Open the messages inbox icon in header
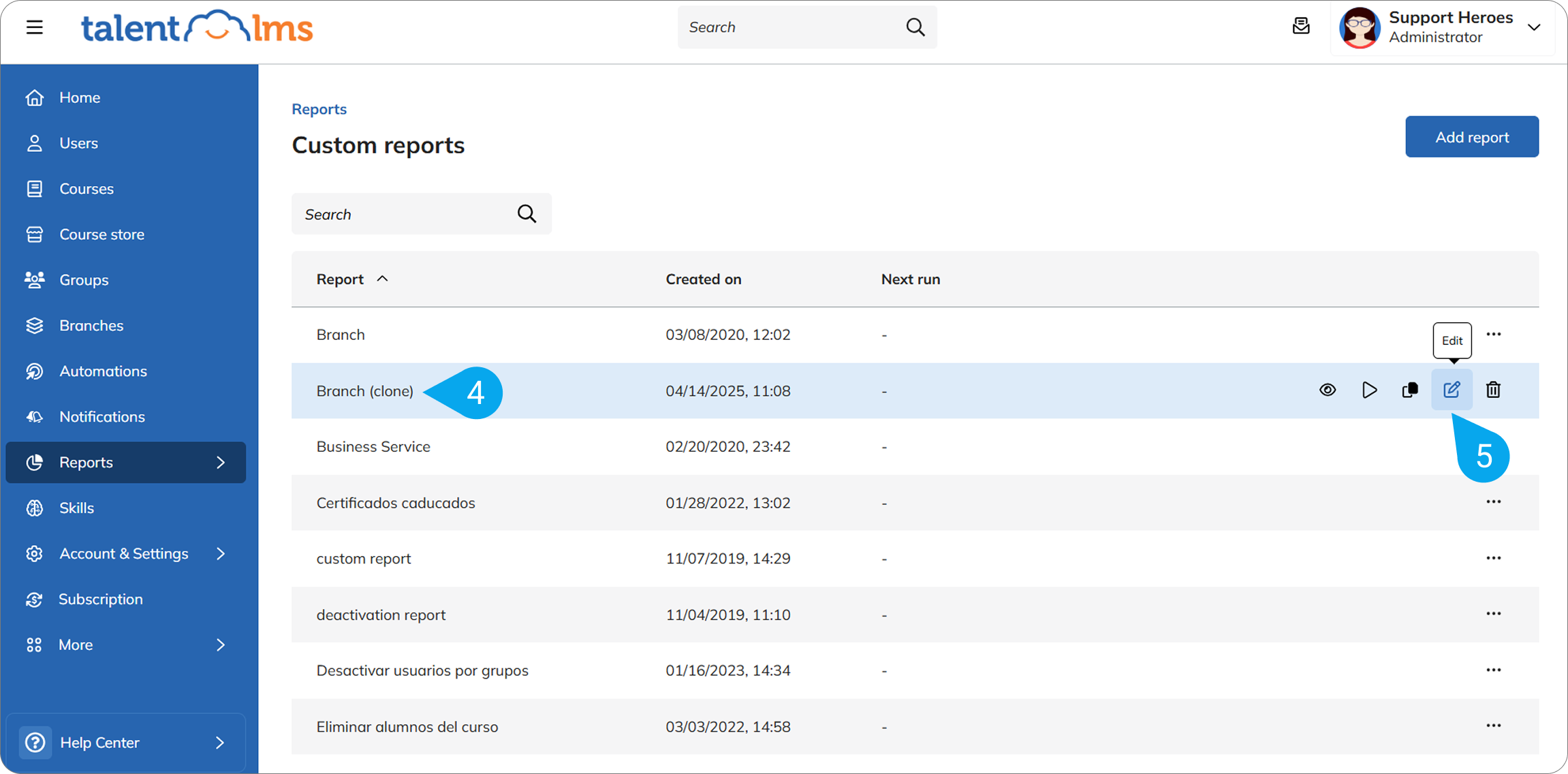 coord(1301,27)
